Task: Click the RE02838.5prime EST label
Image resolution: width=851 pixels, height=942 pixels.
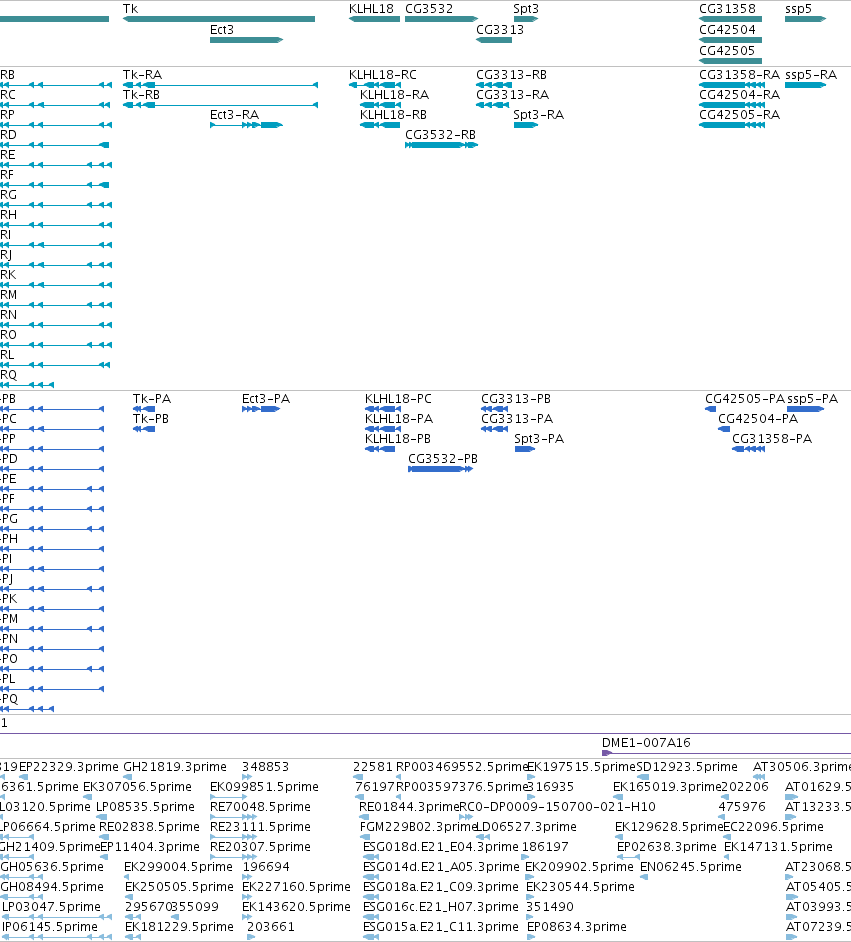Action: [149, 827]
